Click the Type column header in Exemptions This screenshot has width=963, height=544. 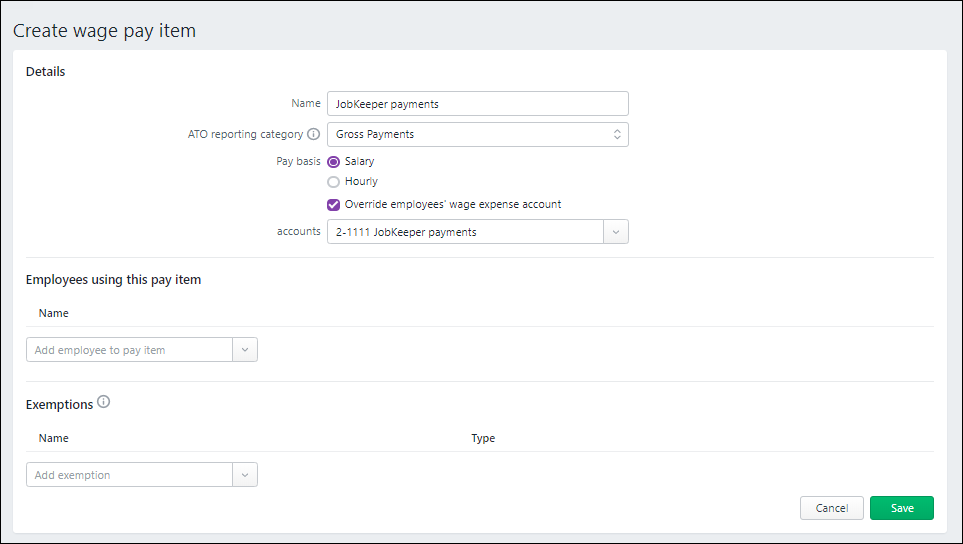coord(483,438)
